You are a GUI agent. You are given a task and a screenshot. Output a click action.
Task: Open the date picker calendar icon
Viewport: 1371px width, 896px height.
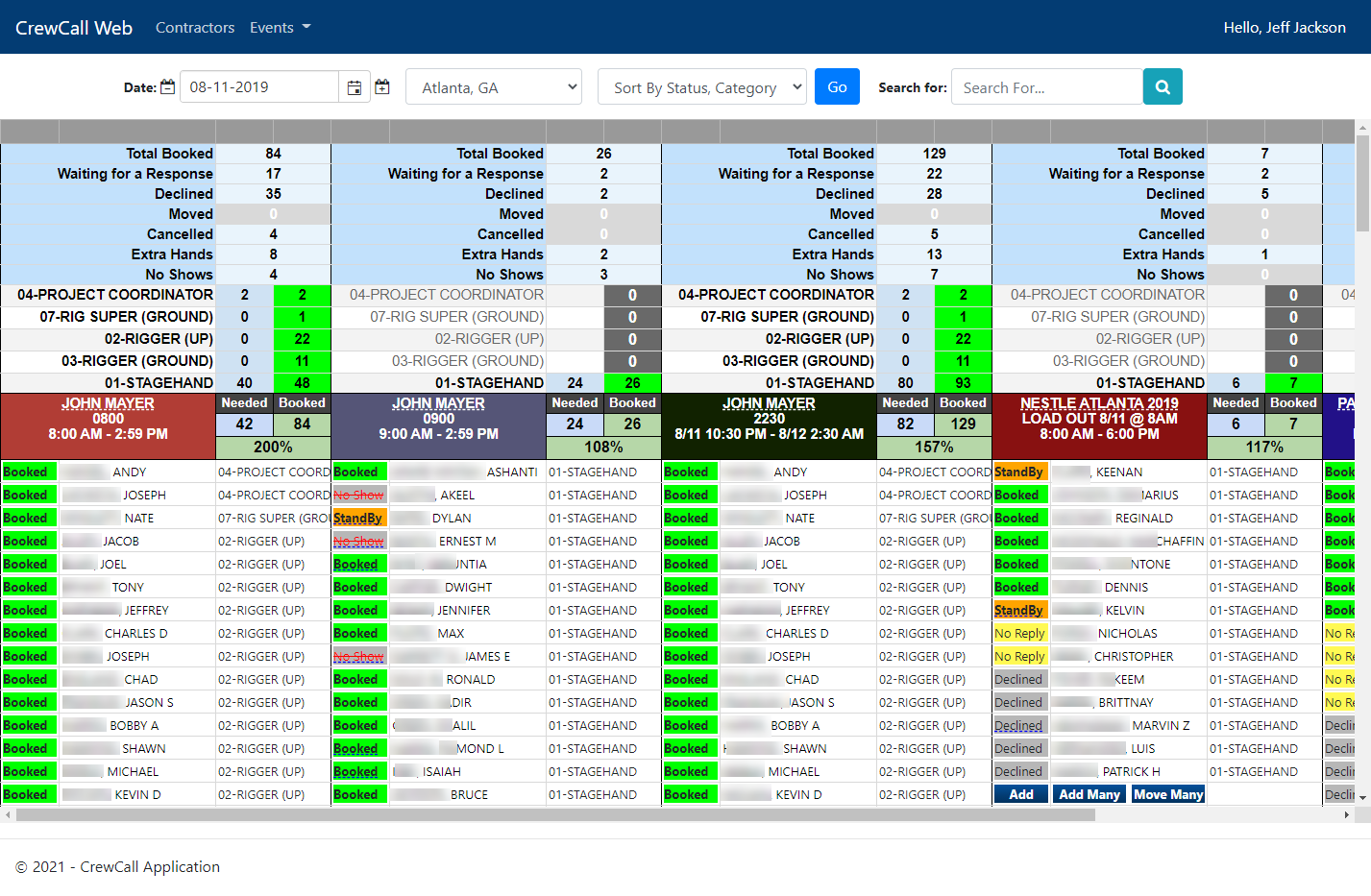354,87
